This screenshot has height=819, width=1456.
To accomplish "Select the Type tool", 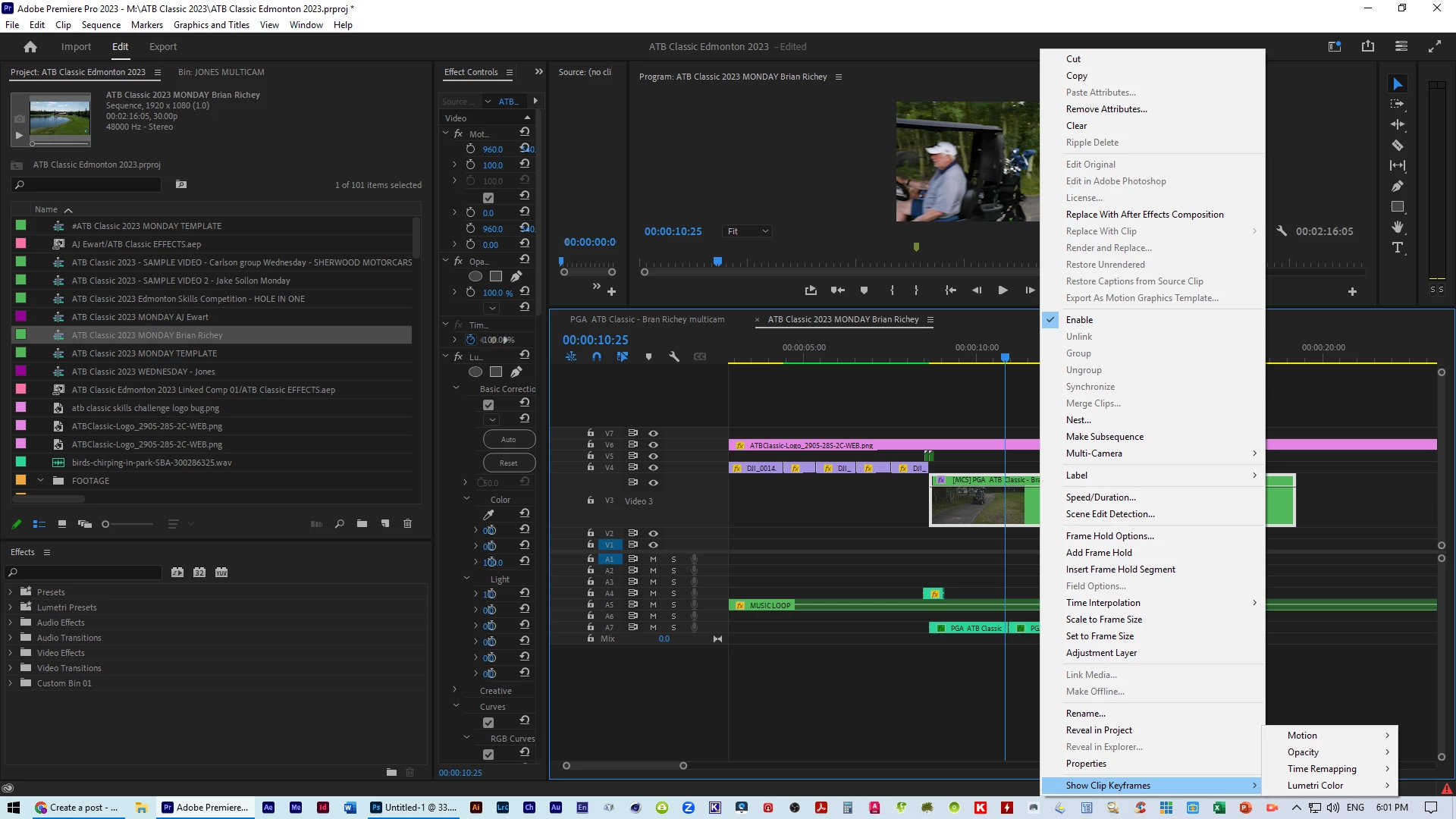I will [x=1398, y=248].
